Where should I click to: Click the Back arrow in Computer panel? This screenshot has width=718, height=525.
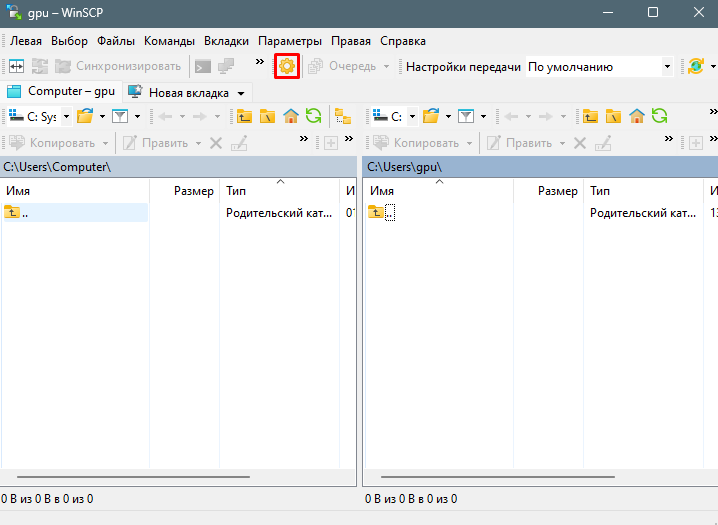165,117
